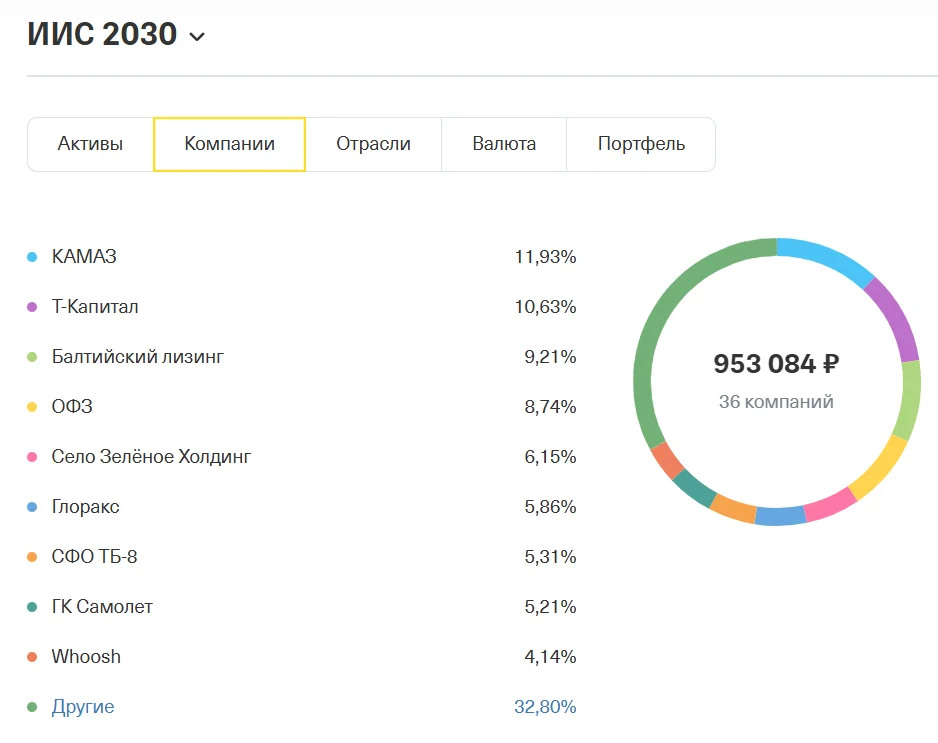Click the pink donut chart segment
This screenshot has width=938, height=743.
point(830,506)
